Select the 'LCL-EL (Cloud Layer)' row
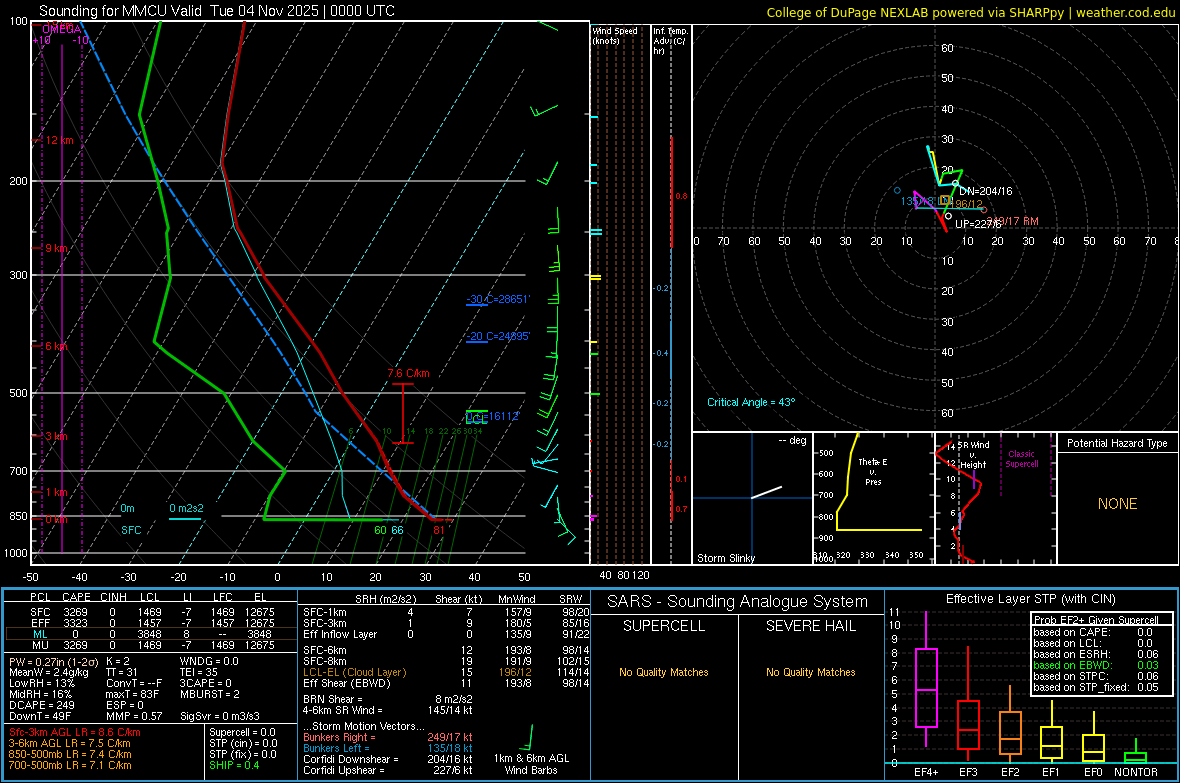Viewport: 1180px width, 783px height. click(446, 672)
